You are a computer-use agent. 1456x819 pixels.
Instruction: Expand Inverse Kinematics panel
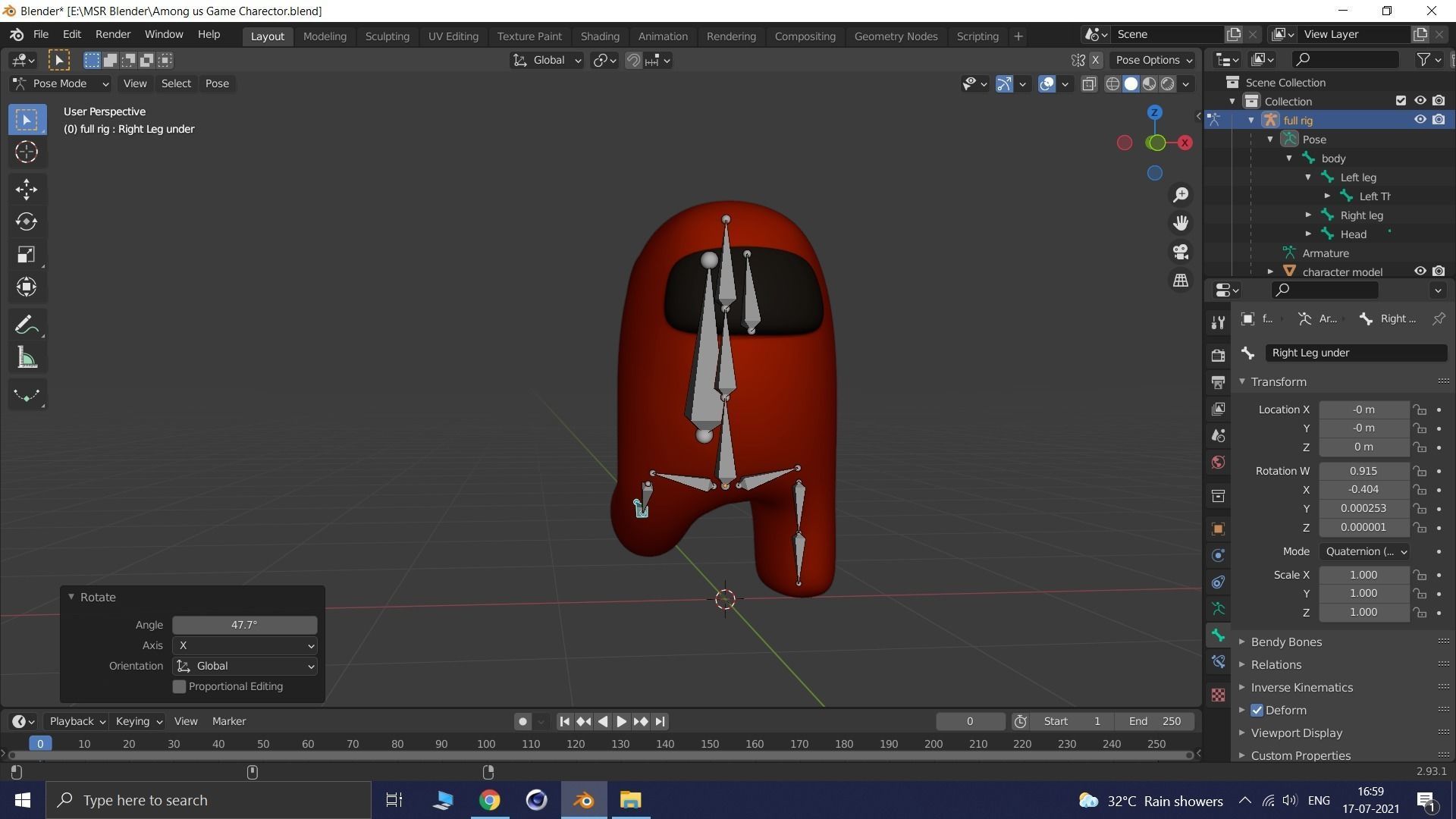[1301, 687]
